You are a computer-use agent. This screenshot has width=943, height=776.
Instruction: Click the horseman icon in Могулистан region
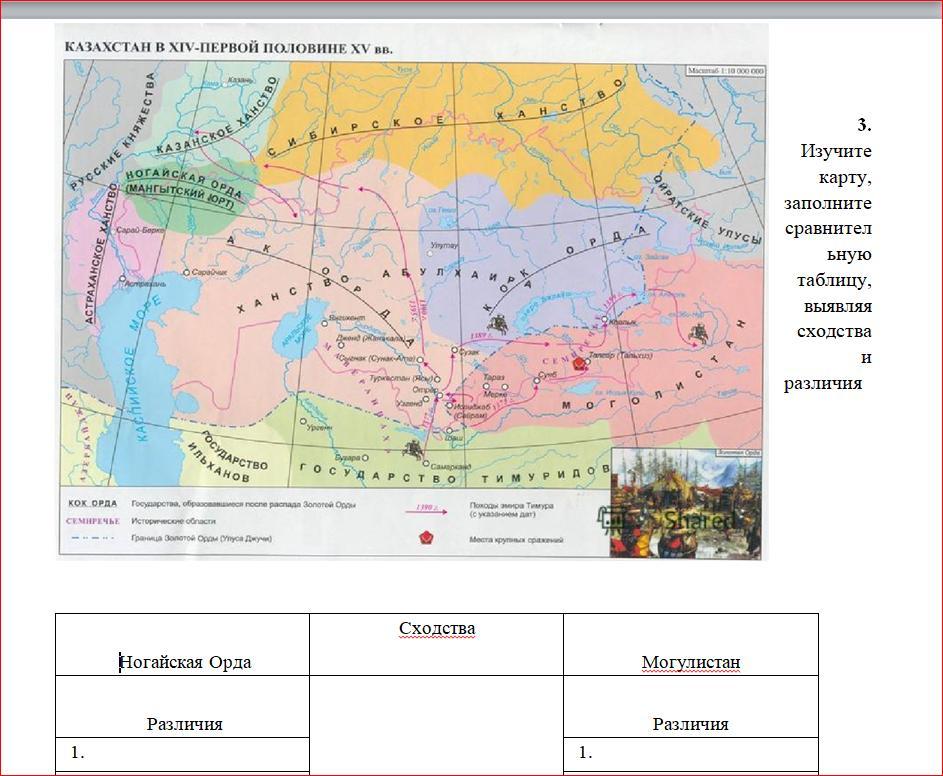(x=699, y=333)
